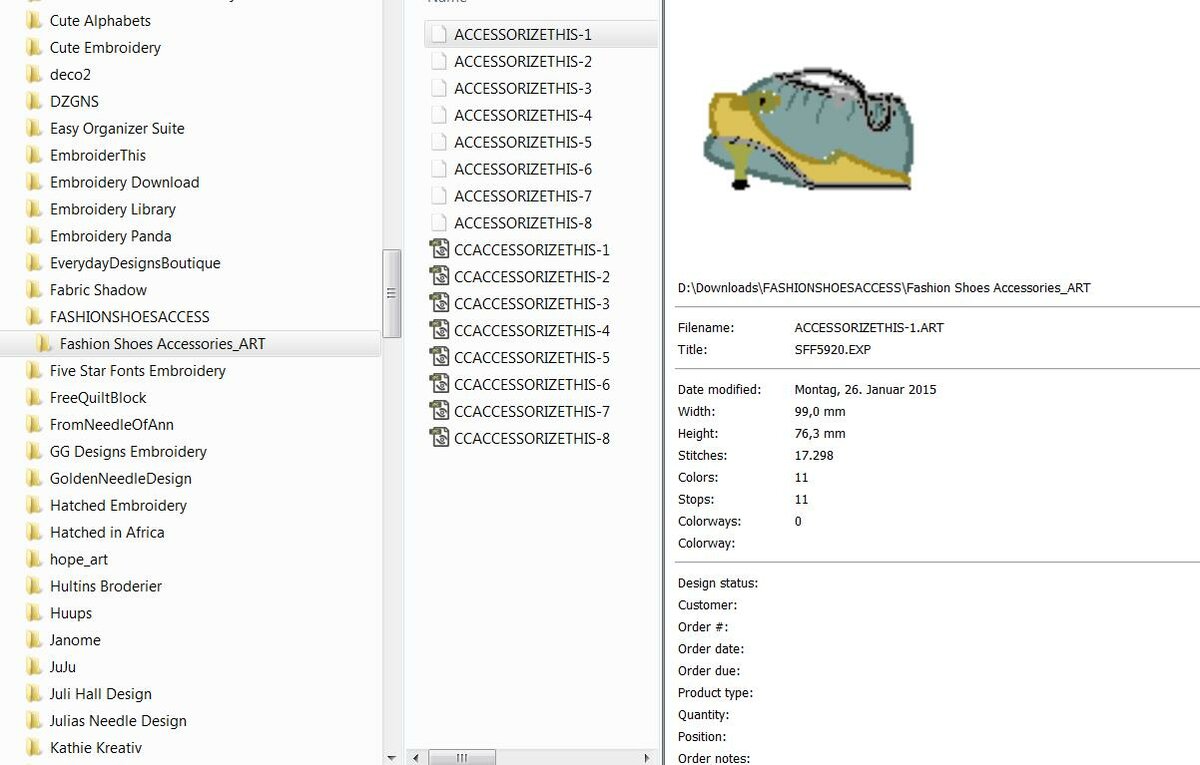Click the Hatched in Africa folder icon
The image size is (1200, 765).
[x=34, y=533]
